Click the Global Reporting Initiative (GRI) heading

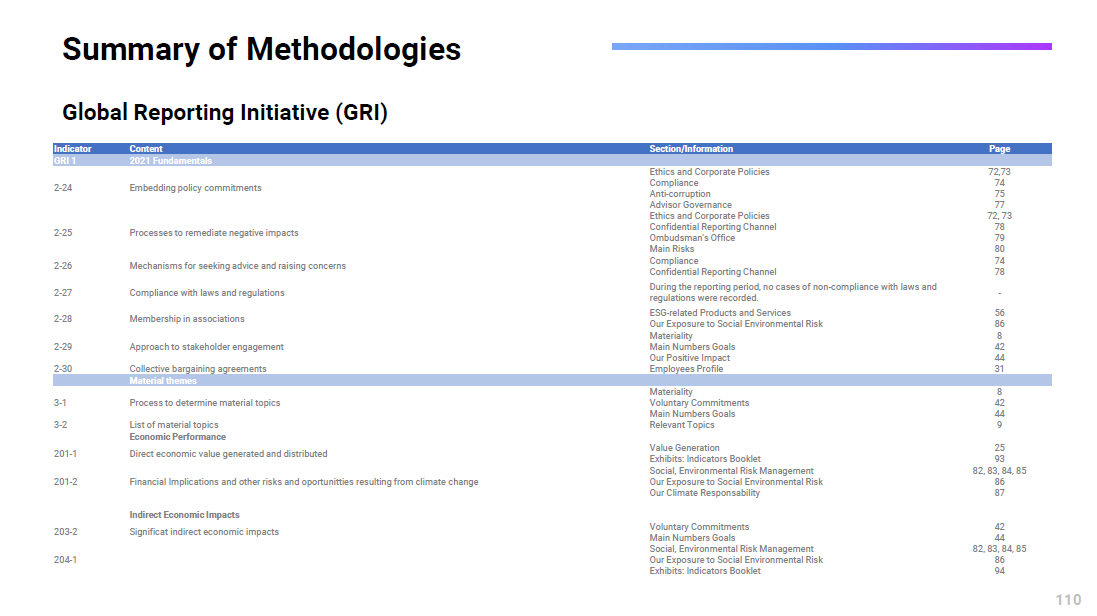pos(225,113)
